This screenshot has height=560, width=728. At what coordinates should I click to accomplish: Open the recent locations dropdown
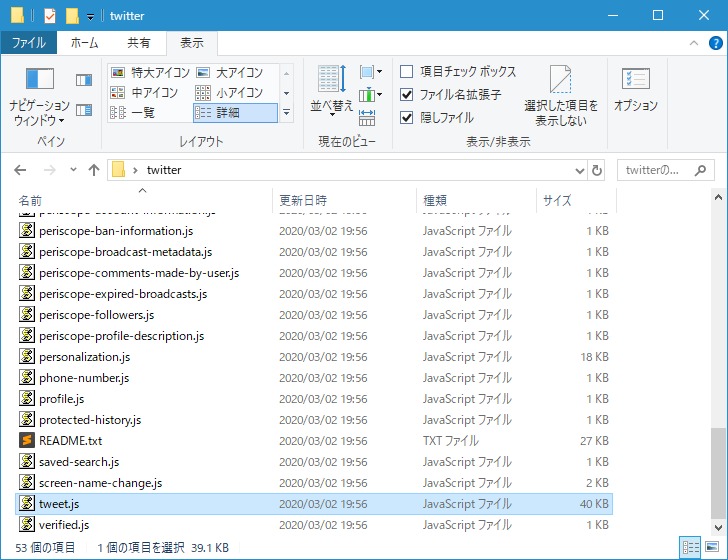tap(73, 170)
